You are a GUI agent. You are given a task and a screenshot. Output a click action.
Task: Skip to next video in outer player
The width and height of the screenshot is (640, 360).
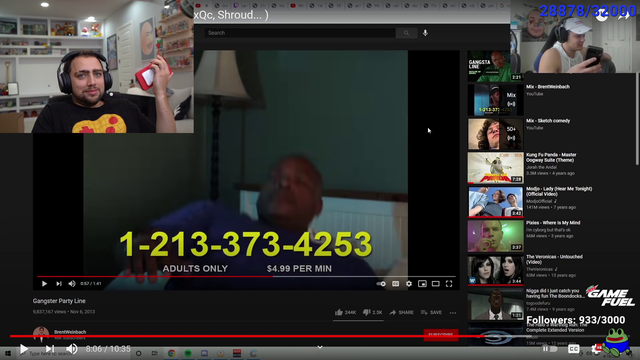point(50,349)
